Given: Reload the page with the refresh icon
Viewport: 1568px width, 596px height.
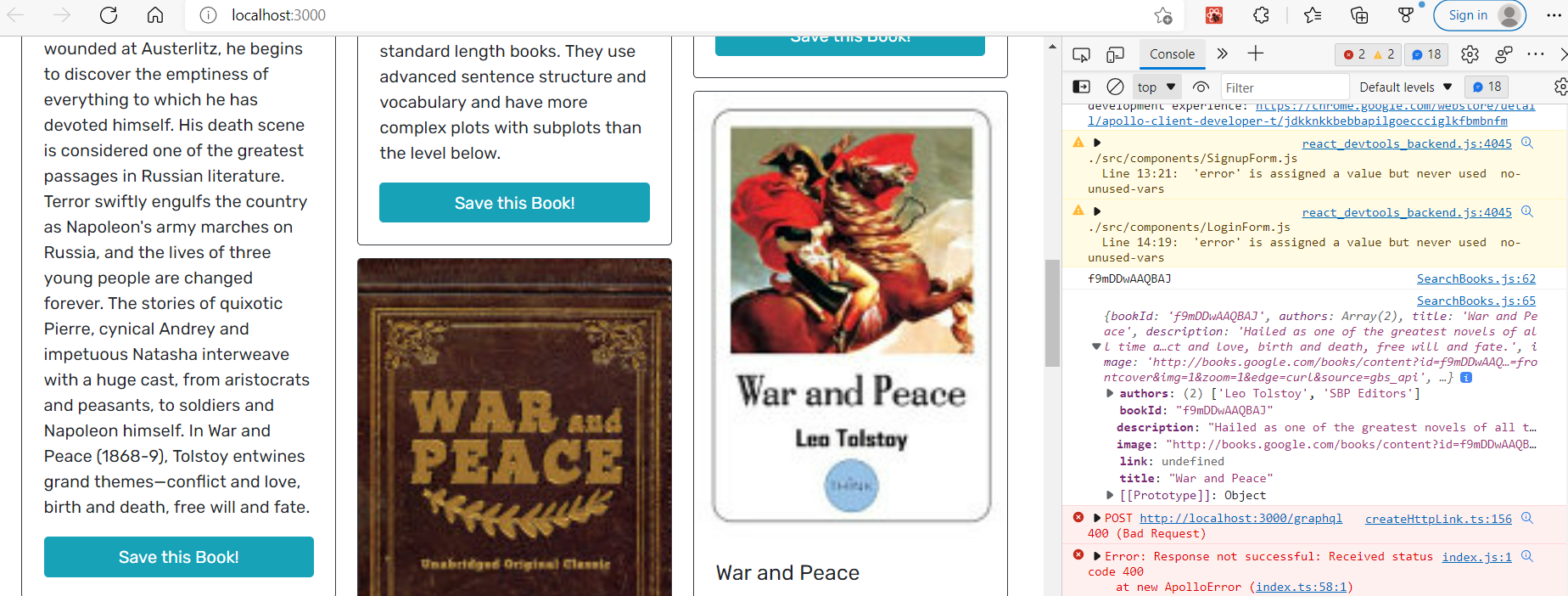Looking at the screenshot, I should pyautogui.click(x=109, y=15).
